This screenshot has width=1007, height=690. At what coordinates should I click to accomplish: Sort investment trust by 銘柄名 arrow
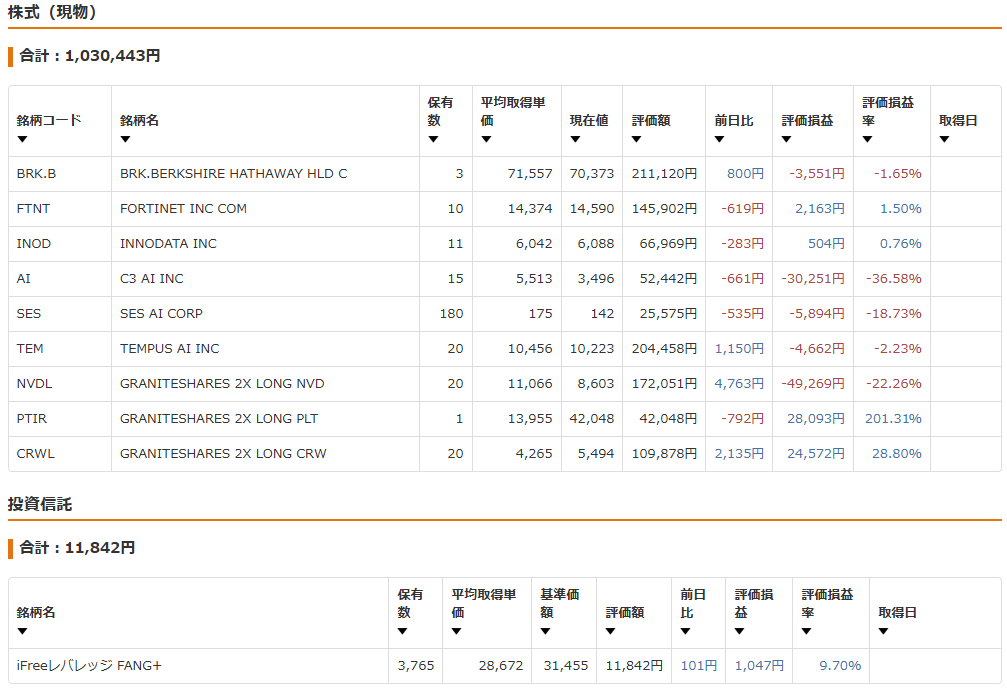click(22, 632)
